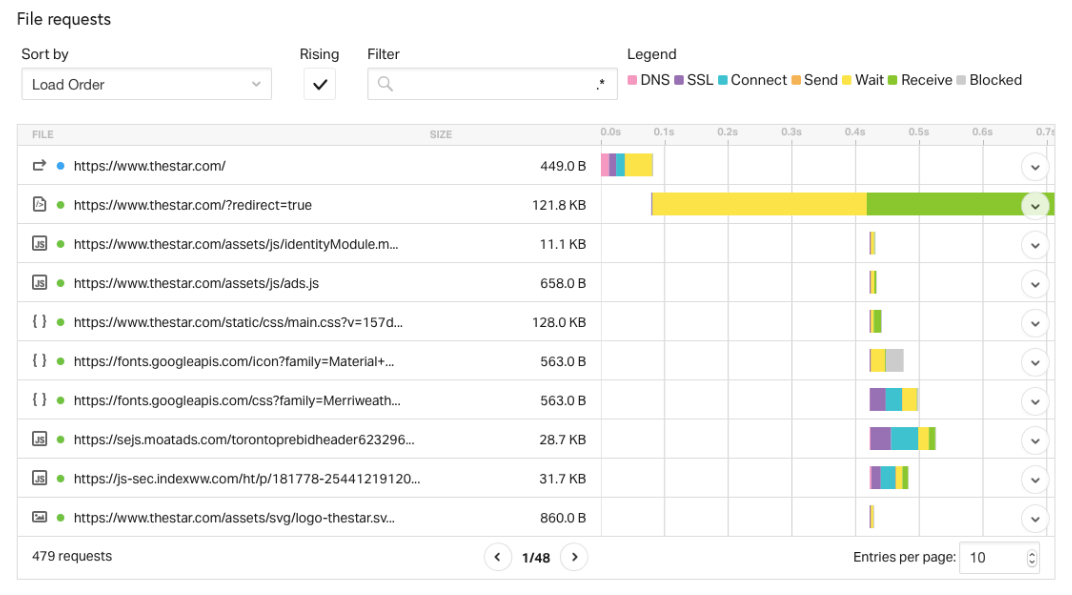Click the image icon for logo-thestar.svg row
This screenshot has height=595, width=1072.
40,518
